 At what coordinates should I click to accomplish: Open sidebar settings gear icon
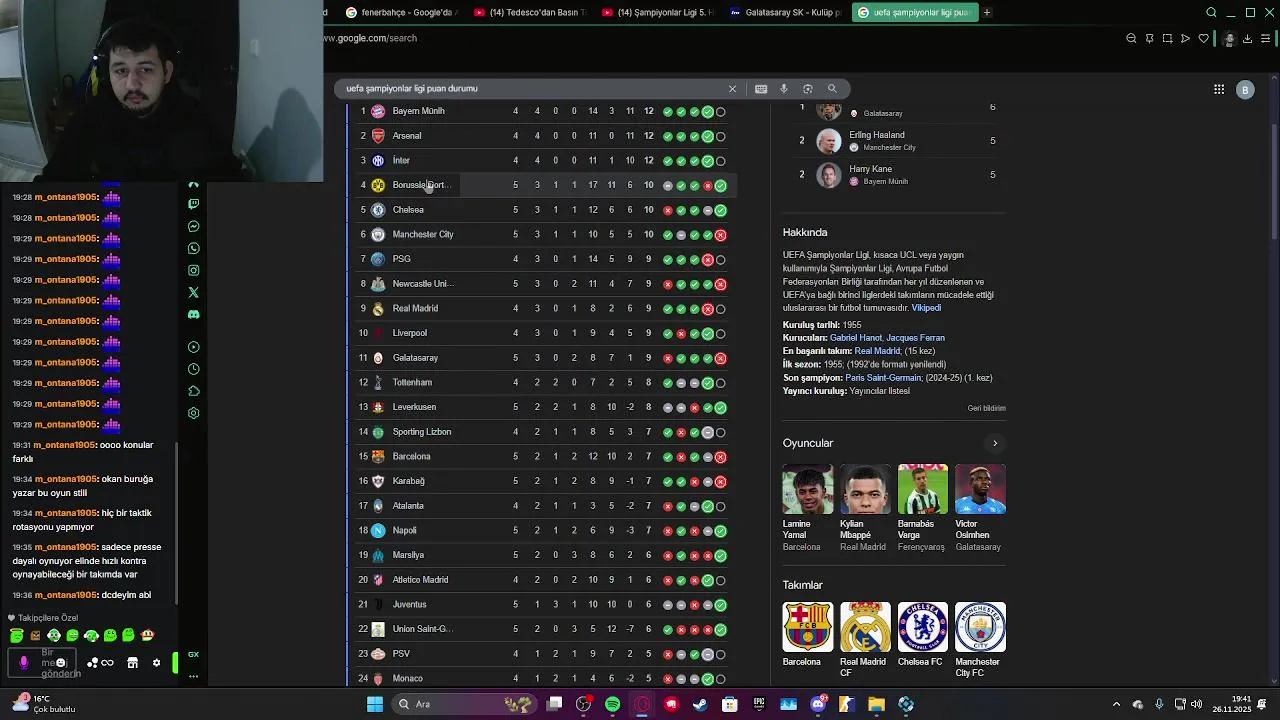(x=193, y=413)
